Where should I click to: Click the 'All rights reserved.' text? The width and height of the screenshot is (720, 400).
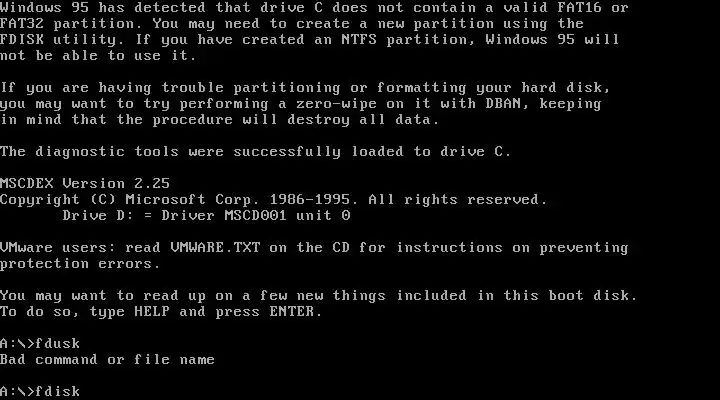(x=458, y=199)
